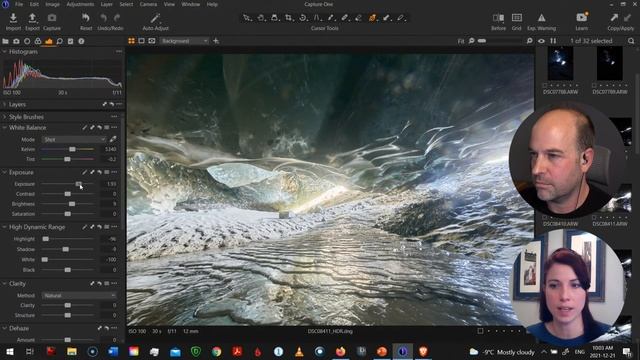
Task: Open the Details magnifier tool tab
Action: pyautogui.click(x=60, y=41)
